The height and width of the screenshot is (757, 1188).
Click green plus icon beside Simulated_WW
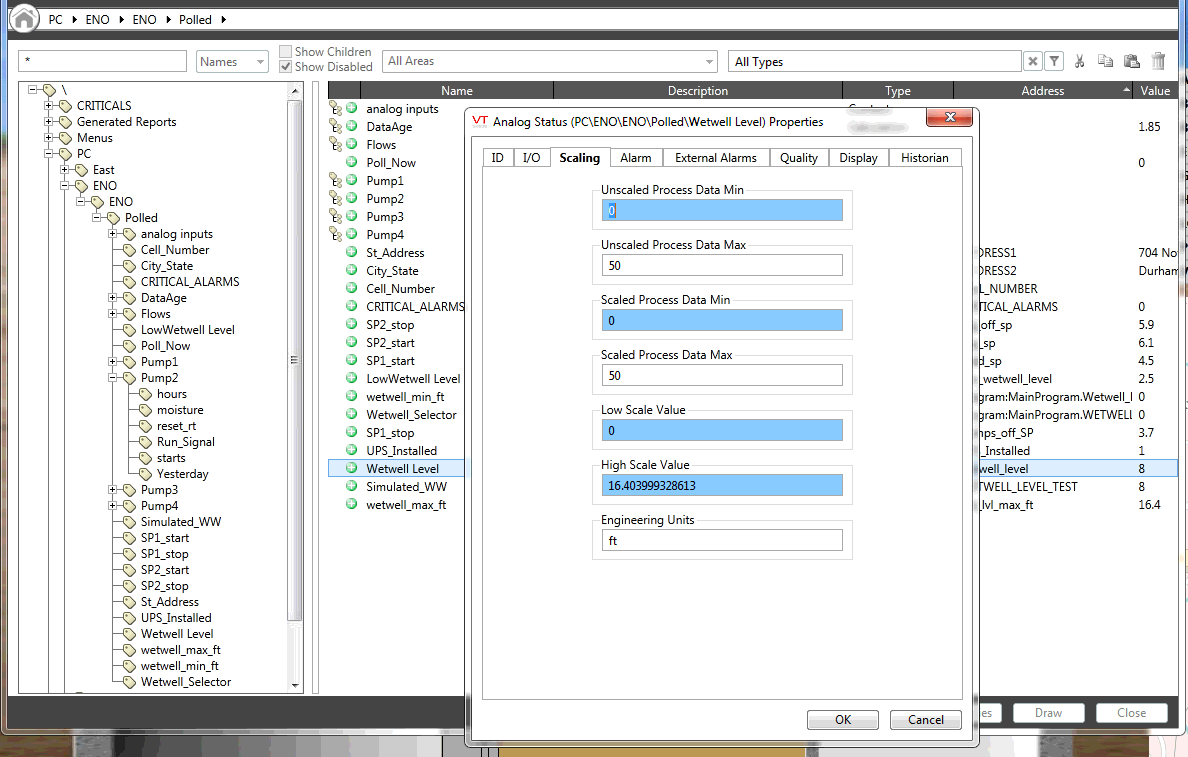pyautogui.click(x=351, y=487)
